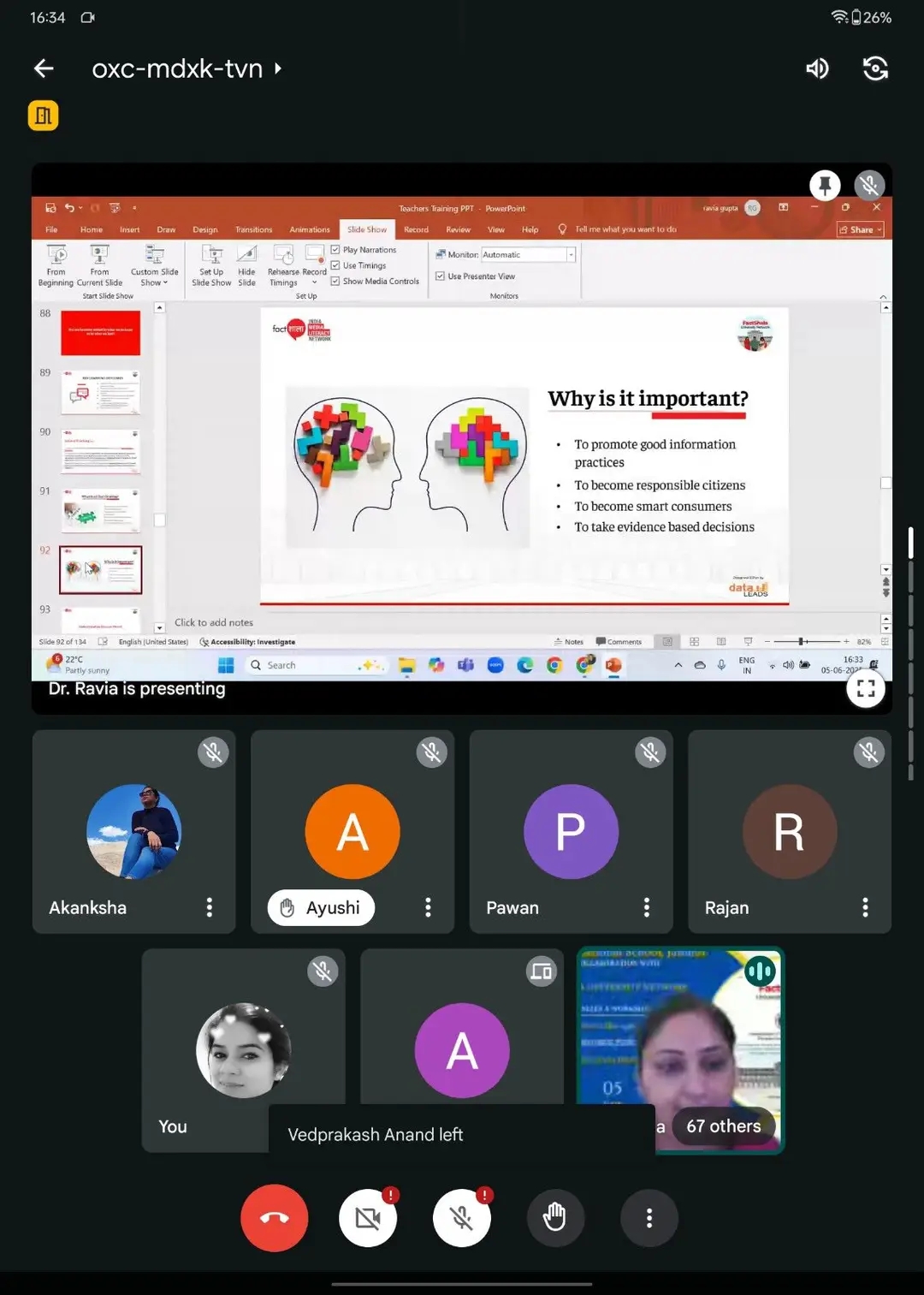This screenshot has width=924, height=1295.
Task: Click the Undo icon in PowerPoint
Action: coord(69,208)
